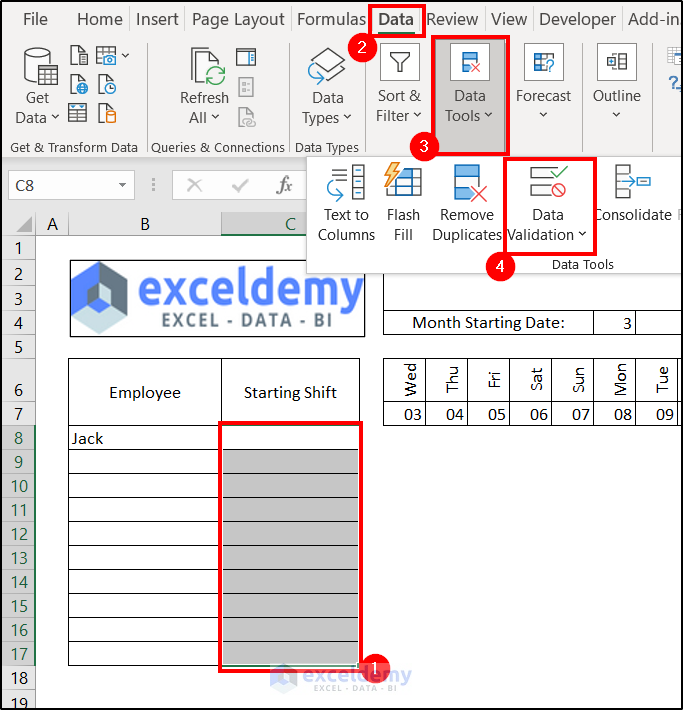Open the File tab

(x=35, y=19)
